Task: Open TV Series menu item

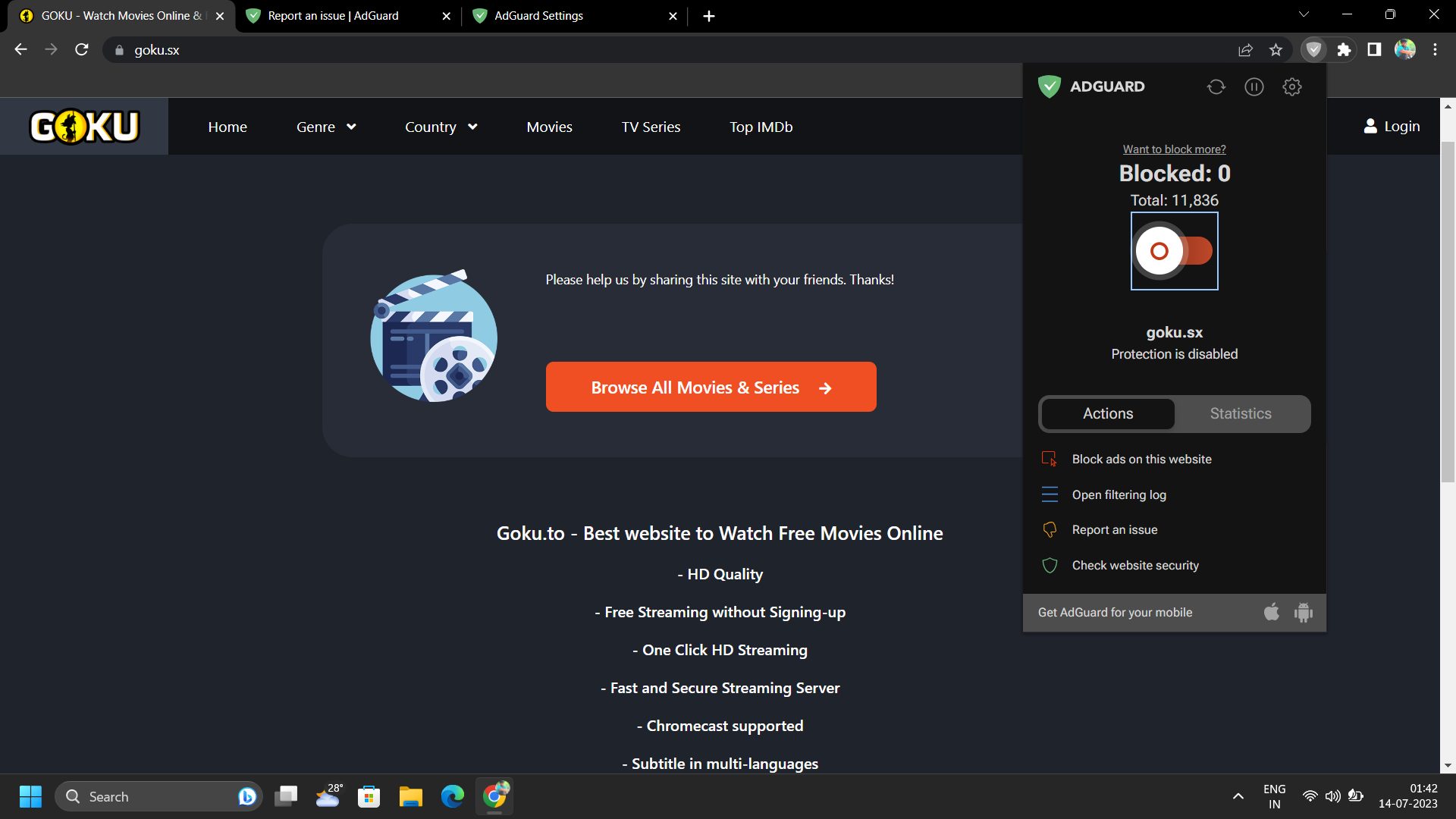Action: tap(651, 127)
